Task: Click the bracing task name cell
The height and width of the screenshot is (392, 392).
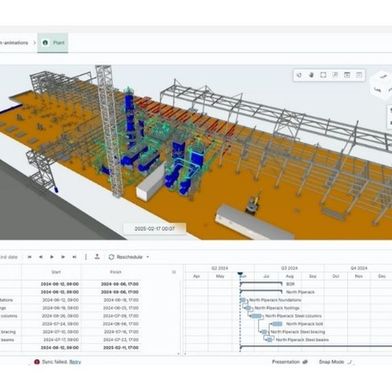Action: point(8,332)
